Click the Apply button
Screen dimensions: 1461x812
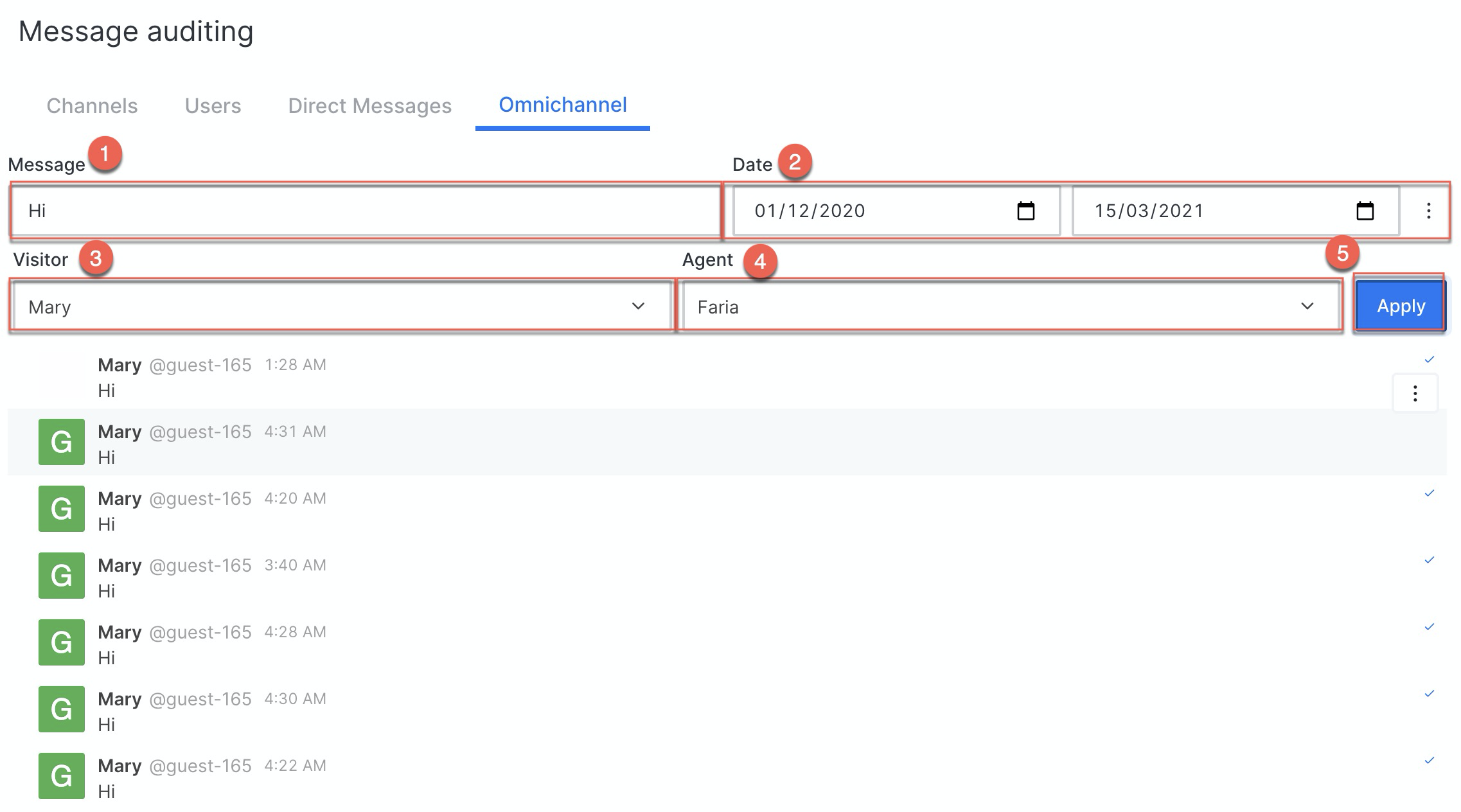click(x=1401, y=306)
